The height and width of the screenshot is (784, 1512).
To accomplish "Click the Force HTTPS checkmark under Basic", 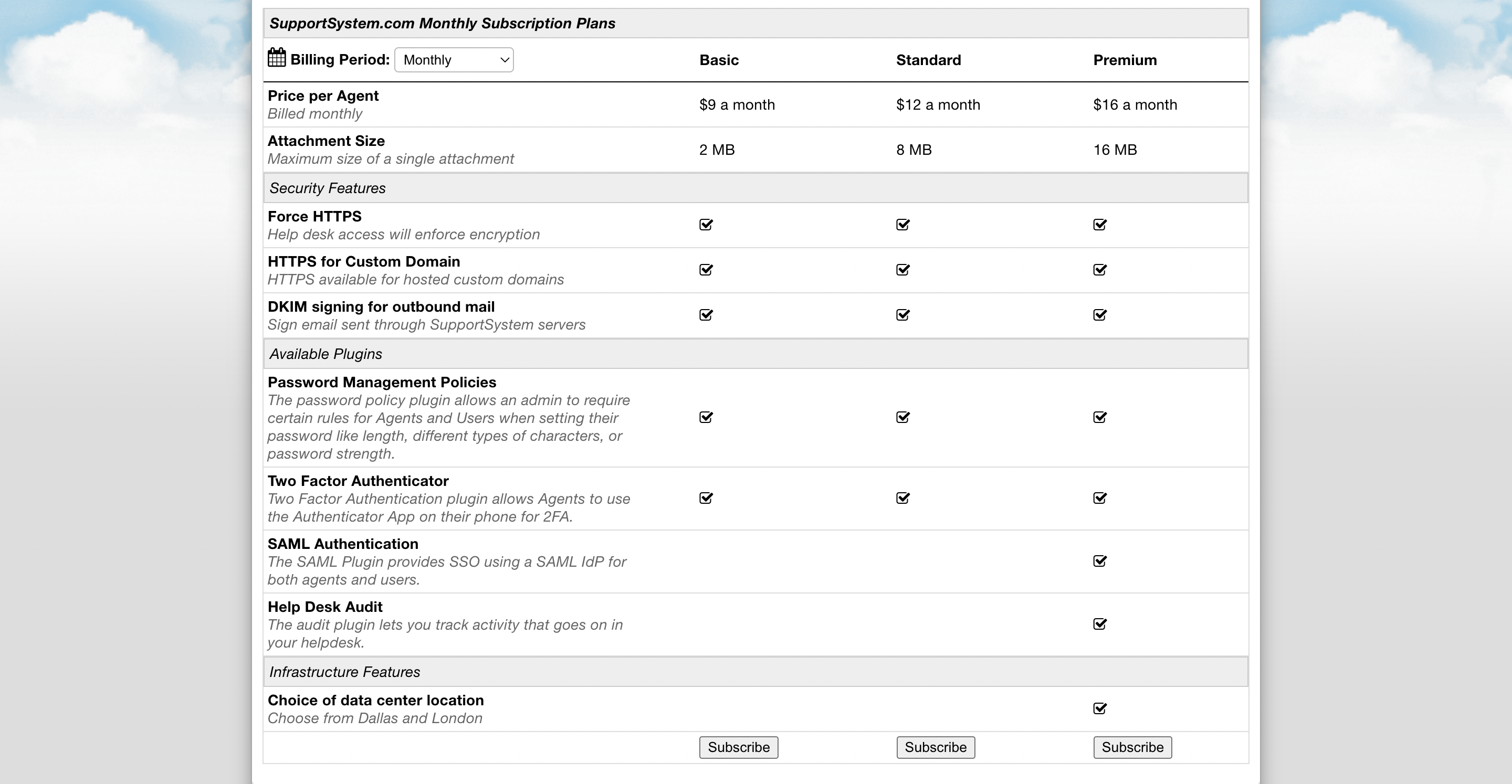I will [x=706, y=224].
